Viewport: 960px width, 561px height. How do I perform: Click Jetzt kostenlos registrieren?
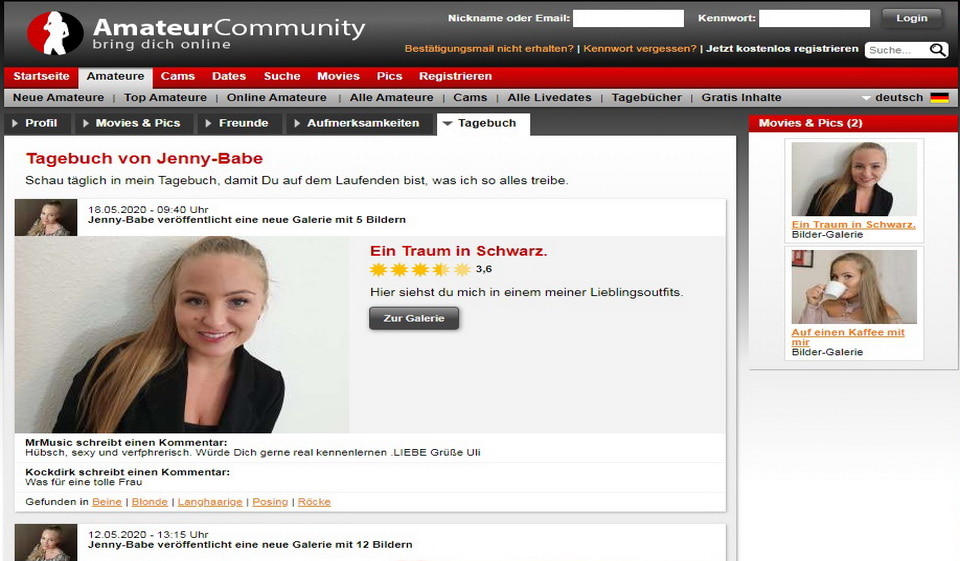[782, 48]
